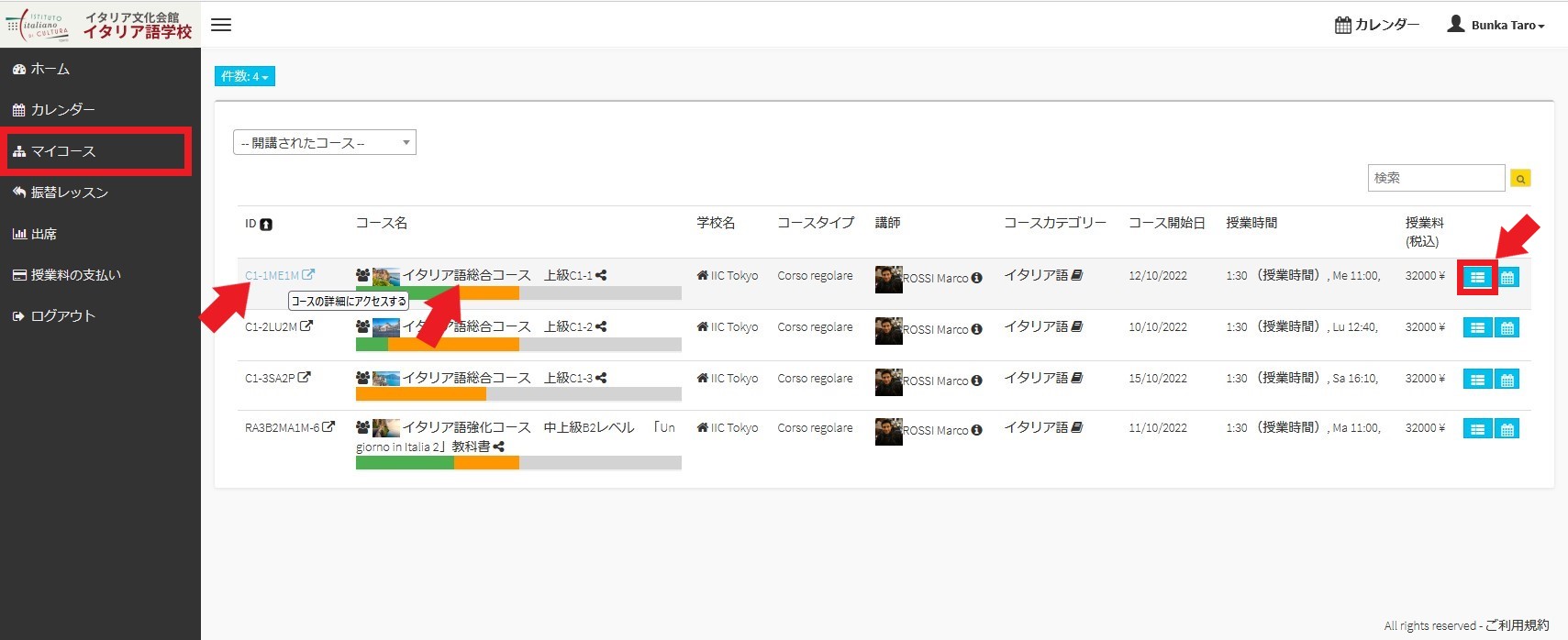Click the ID column sort arrow icon

[266, 225]
